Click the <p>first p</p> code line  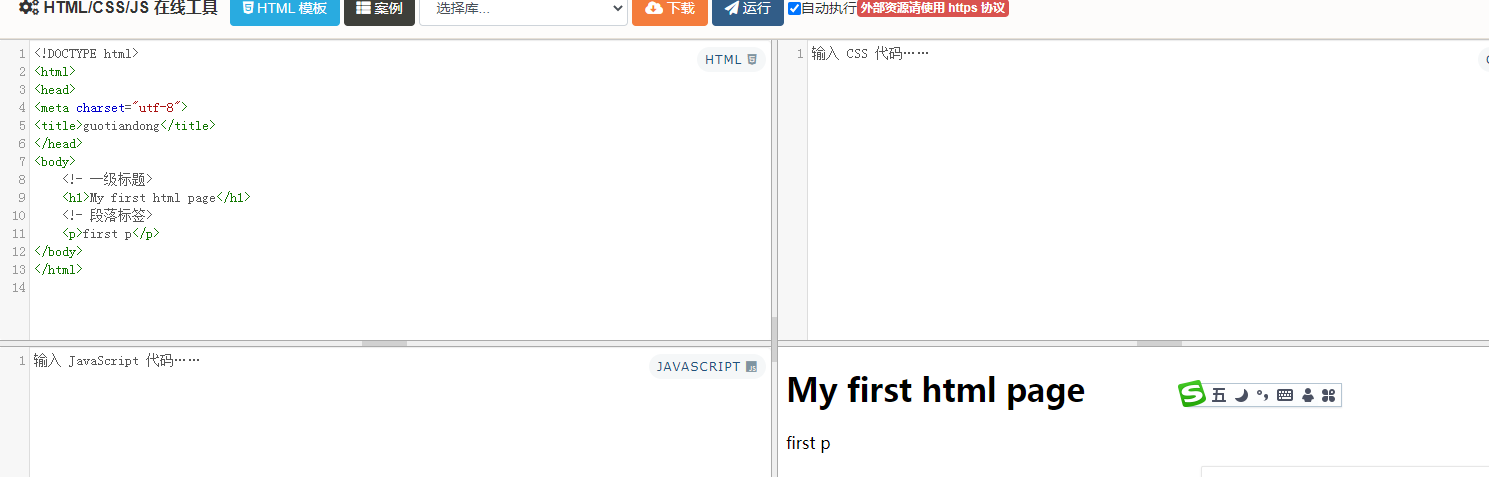click(111, 234)
